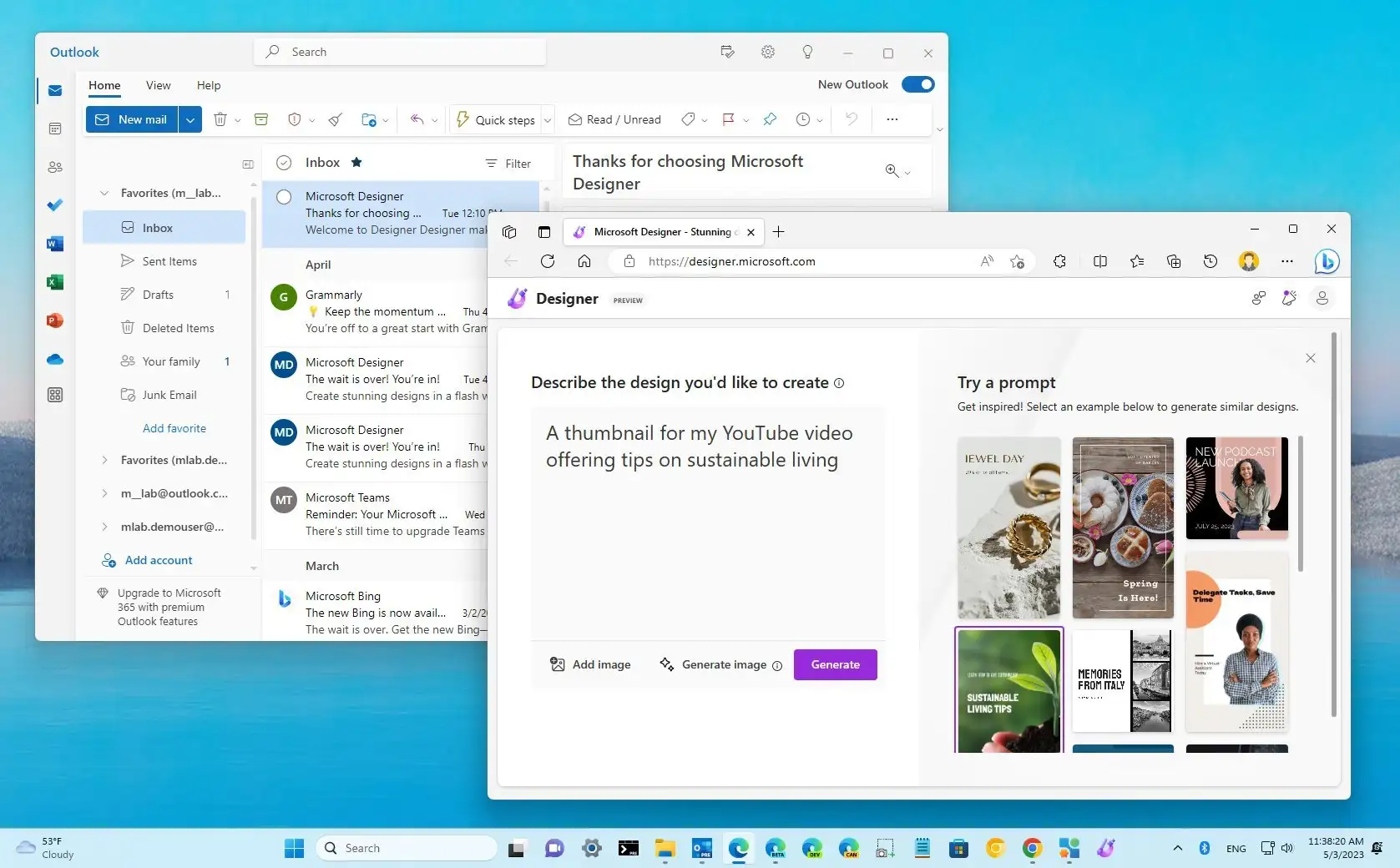The width and height of the screenshot is (1400, 868).
Task: Open Flag dropdown arrow in toolbar
Action: pos(745,120)
